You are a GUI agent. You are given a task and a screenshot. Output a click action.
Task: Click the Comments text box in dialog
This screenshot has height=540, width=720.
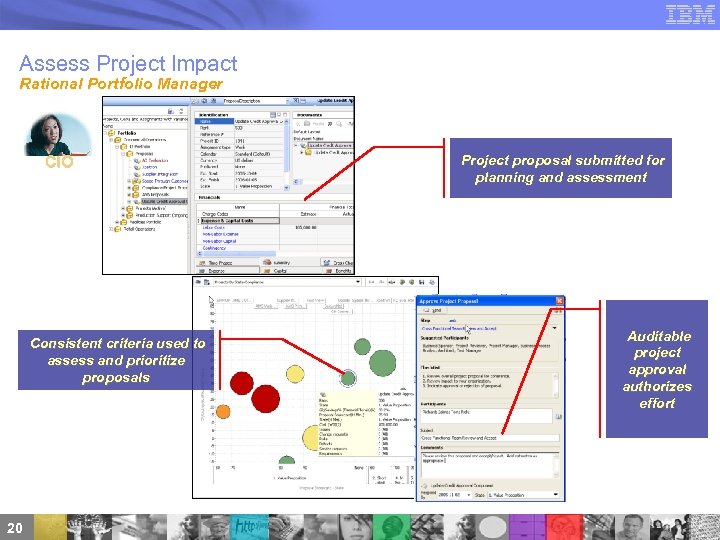(x=490, y=466)
